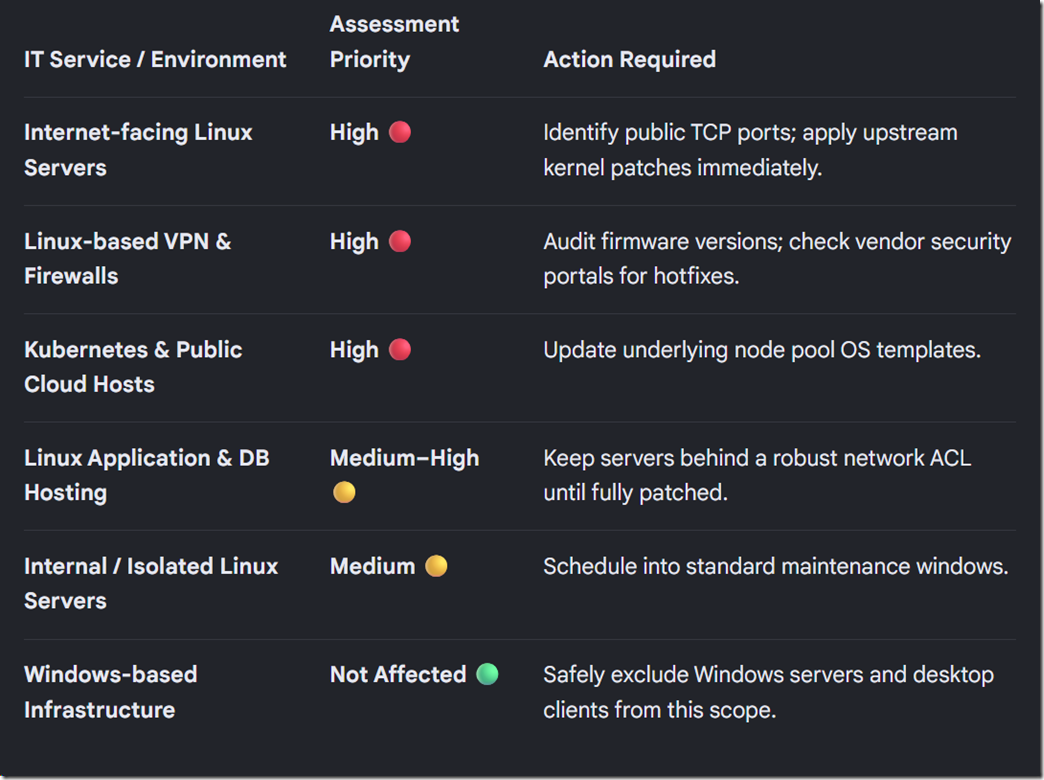Click "High" in the Internet-facing Linux Servers row
This screenshot has height=780, width=1044.
click(x=354, y=133)
